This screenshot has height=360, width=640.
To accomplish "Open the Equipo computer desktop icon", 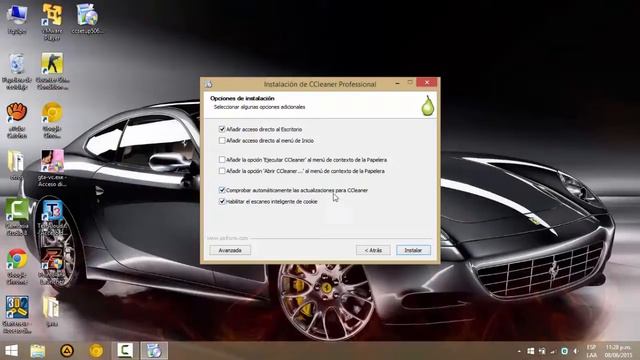I will (17, 18).
